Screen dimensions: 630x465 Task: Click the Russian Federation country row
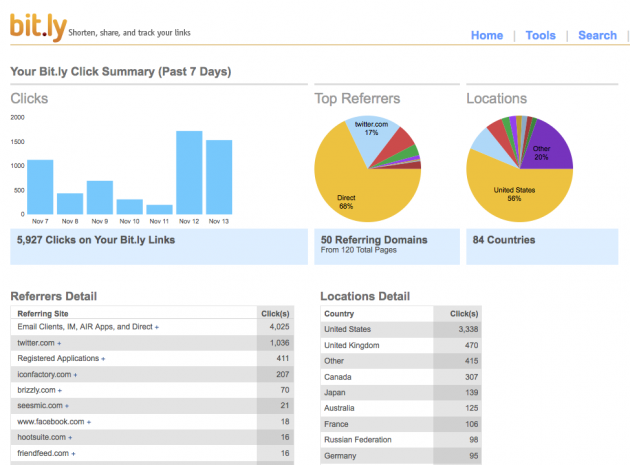click(401, 440)
